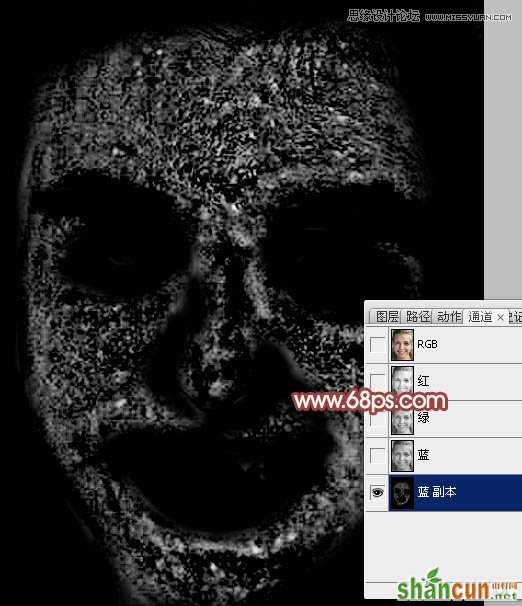Viewport: 522px width, 606px height.
Task: Select the 红 channel thumbnail
Action: tap(402, 381)
